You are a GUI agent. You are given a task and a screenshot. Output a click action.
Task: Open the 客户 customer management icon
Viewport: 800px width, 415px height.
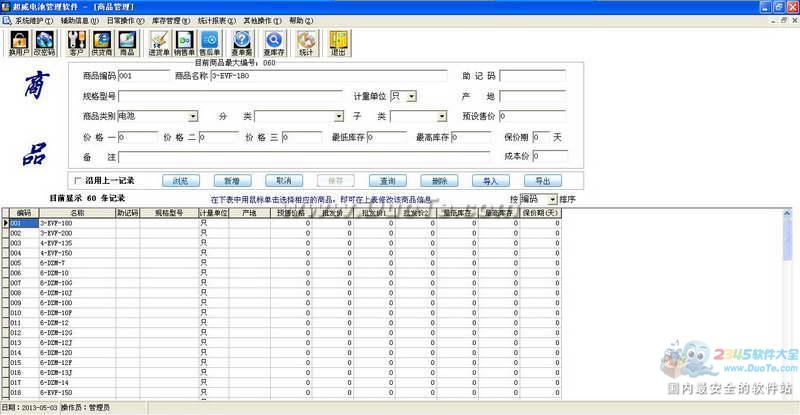[x=77, y=43]
